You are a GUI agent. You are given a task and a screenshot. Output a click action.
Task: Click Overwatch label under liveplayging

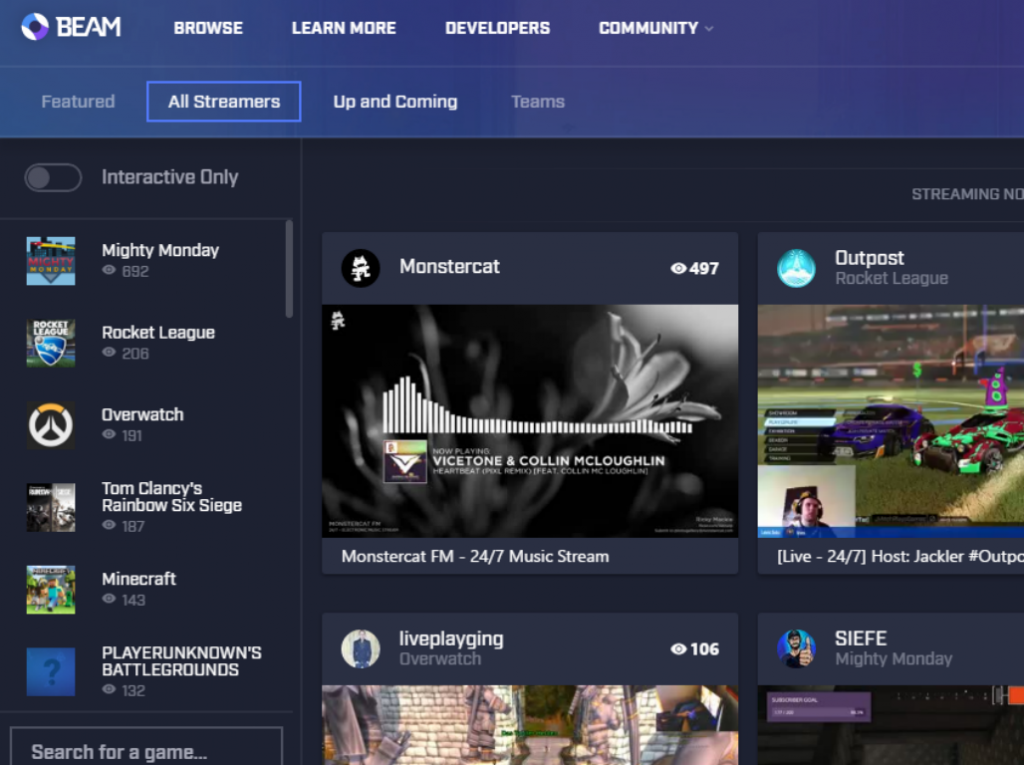pos(440,659)
